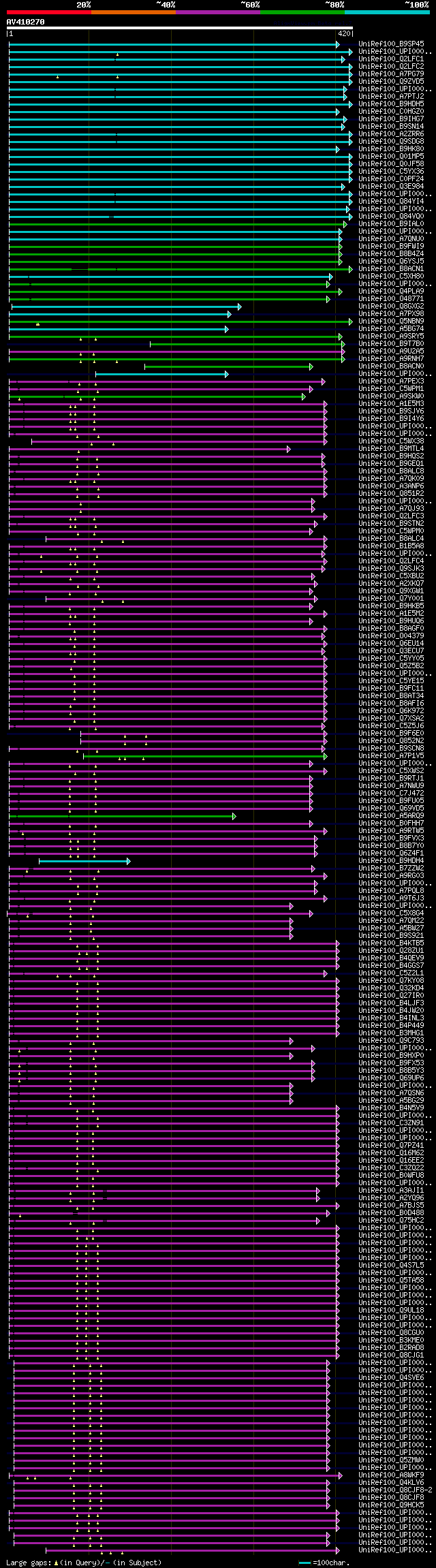Image resolution: width=436 pixels, height=1568 pixels.
Task: Click the white query sequence ruler bar
Action: pyautogui.click(x=180, y=28)
